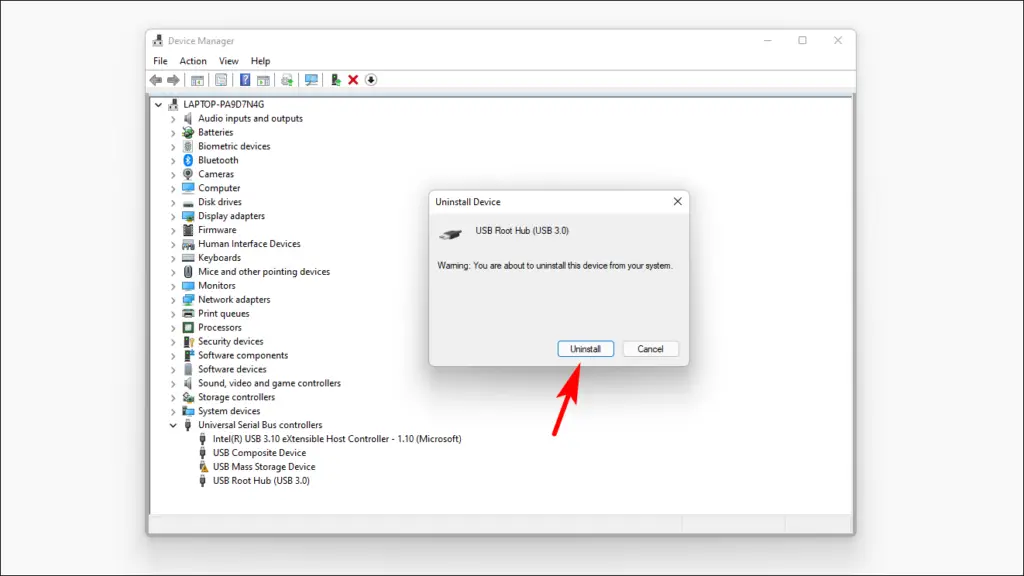Image resolution: width=1024 pixels, height=576 pixels.
Task: Click the USB Mass Storage Device warning icon
Action: tap(203, 467)
